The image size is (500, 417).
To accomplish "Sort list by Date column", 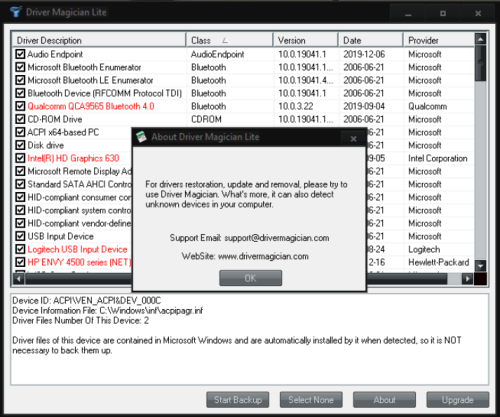I will pos(371,40).
